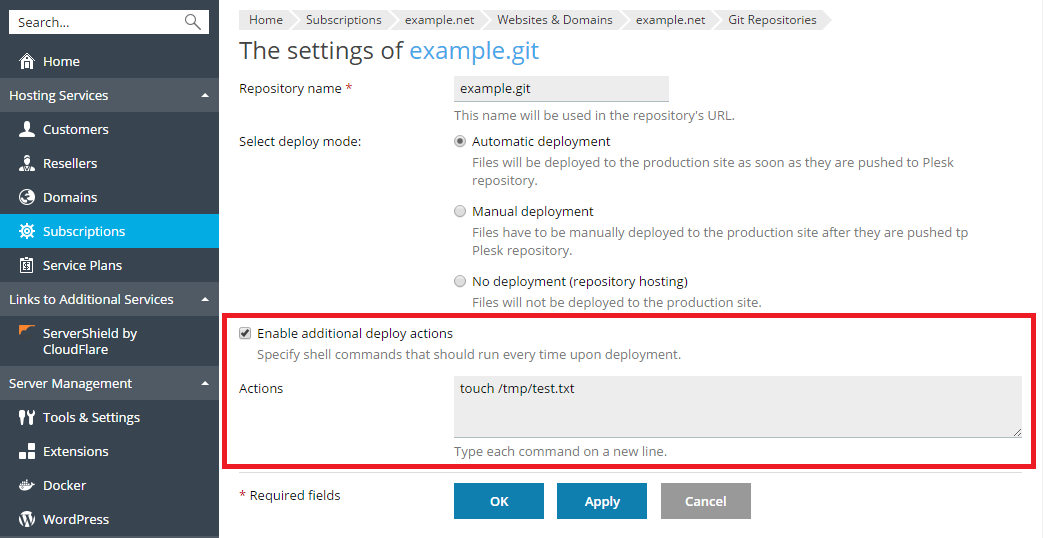Viewport: 1043px width, 538px height.
Task: Click the Domains globe icon
Action: tap(27, 198)
